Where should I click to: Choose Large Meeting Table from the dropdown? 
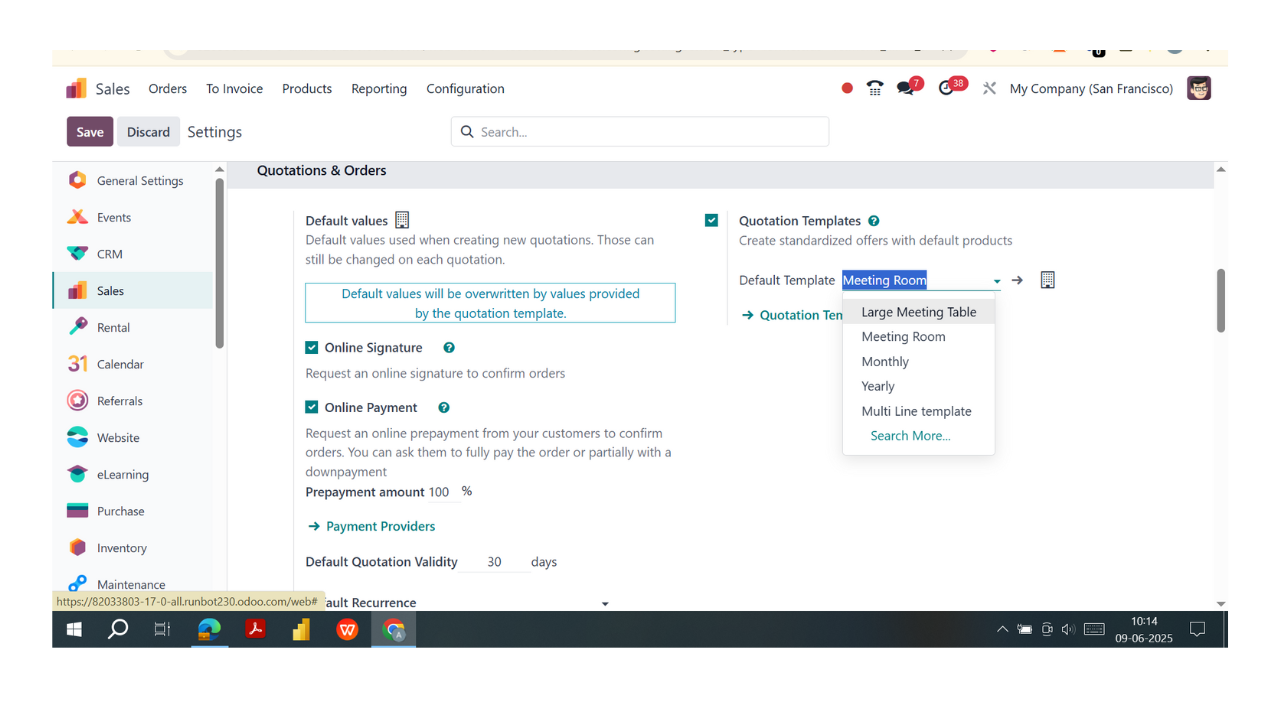click(x=918, y=311)
